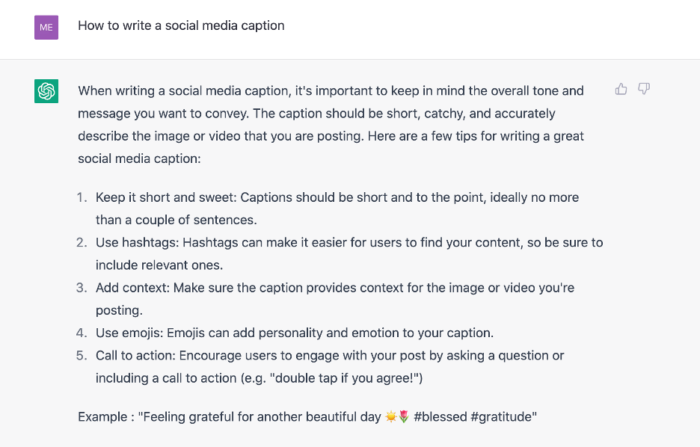This screenshot has width=700, height=447.
Task: Click the thumbs up icon
Action: [x=621, y=89]
